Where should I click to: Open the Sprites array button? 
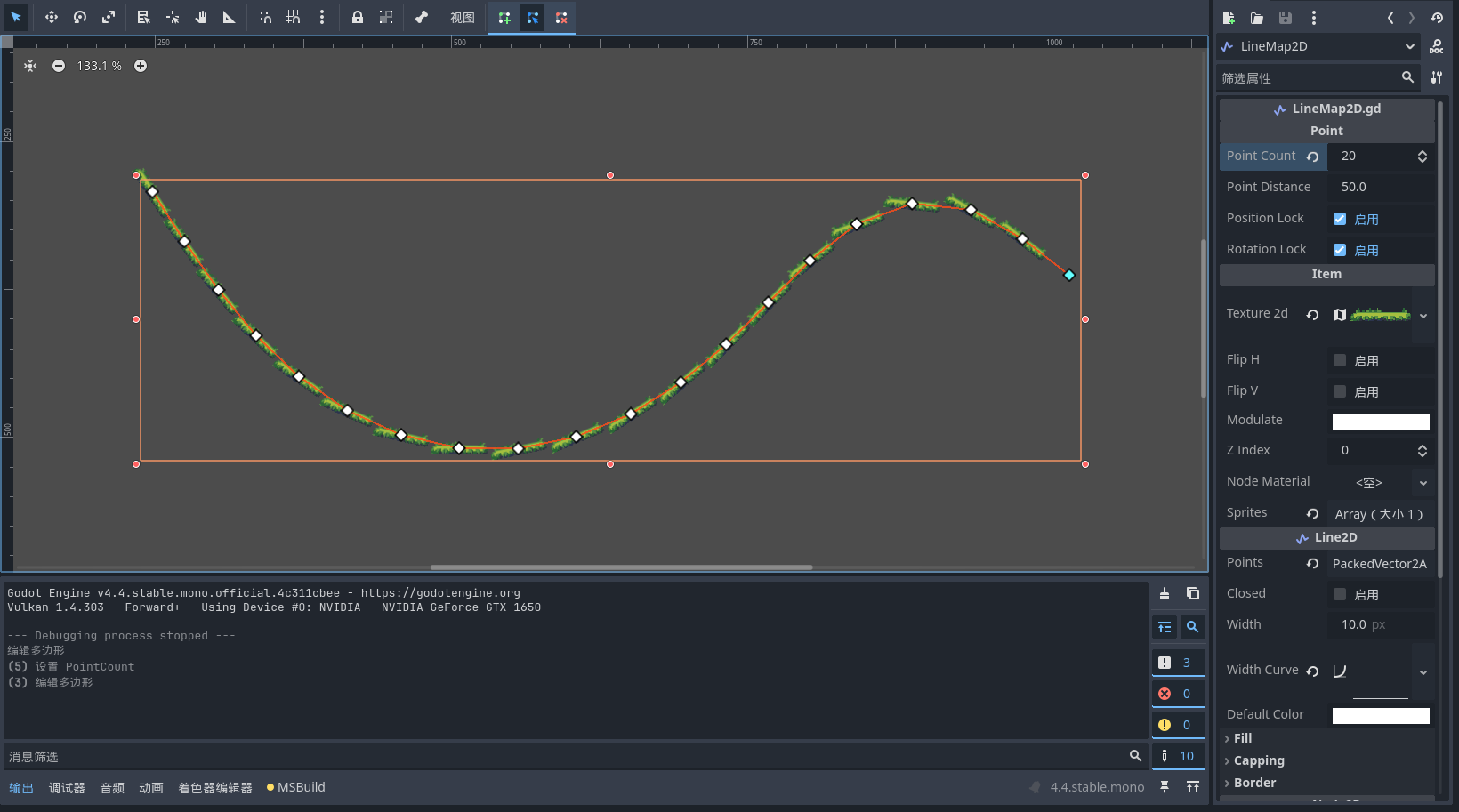[x=1380, y=514]
